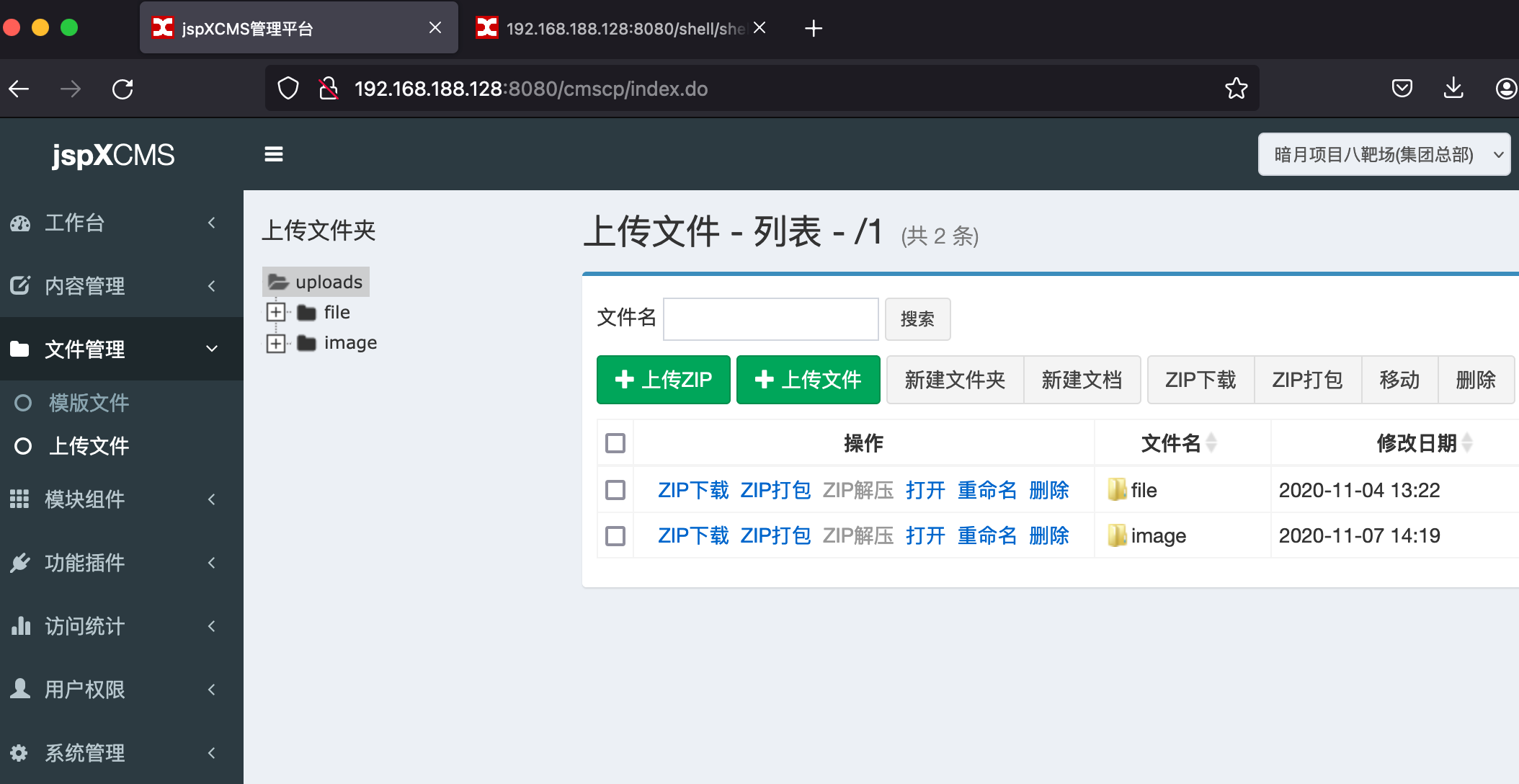Click the 文件名 search input field

(x=770, y=318)
